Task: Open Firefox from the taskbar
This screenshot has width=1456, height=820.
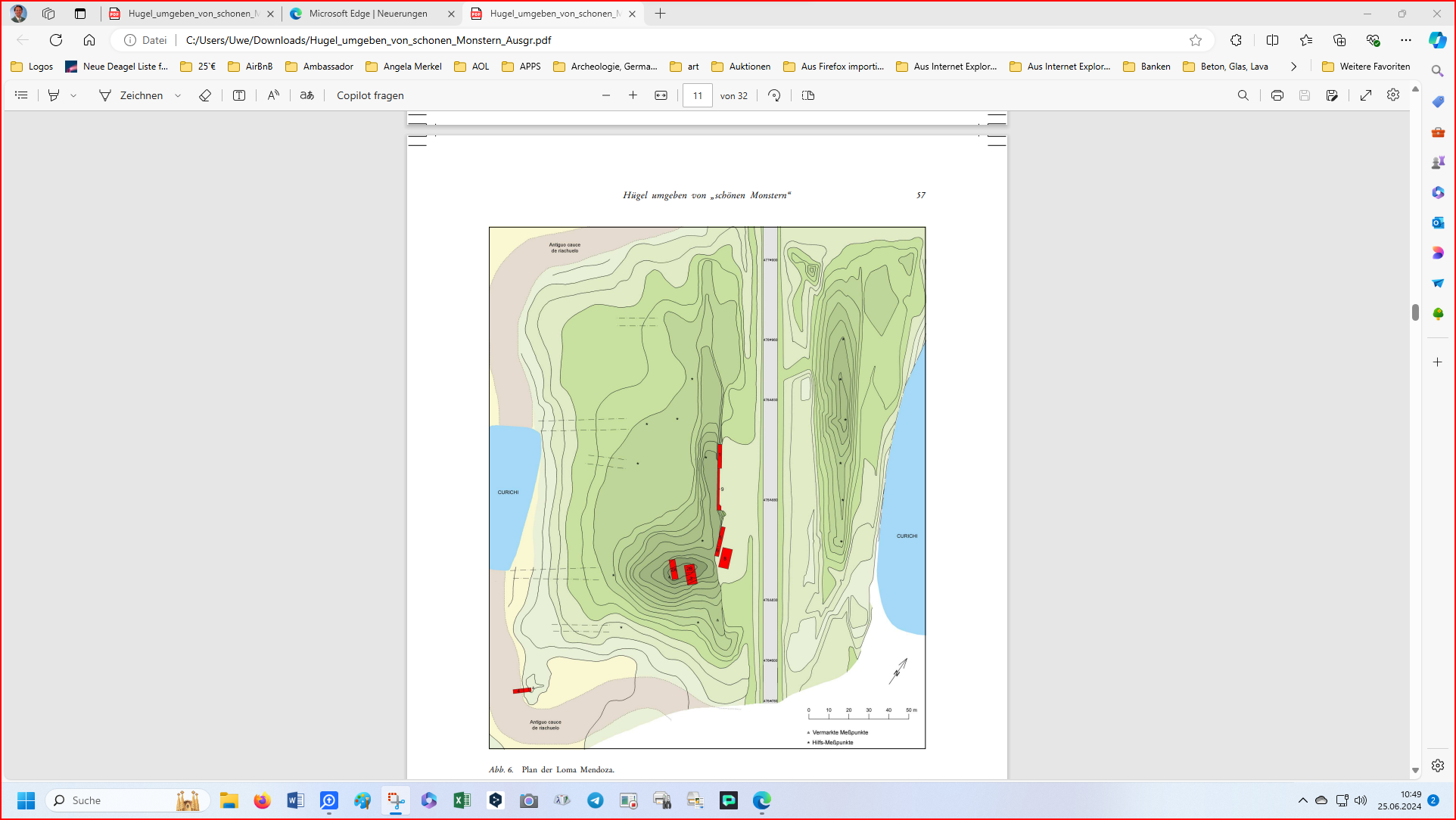Action: pos(262,800)
